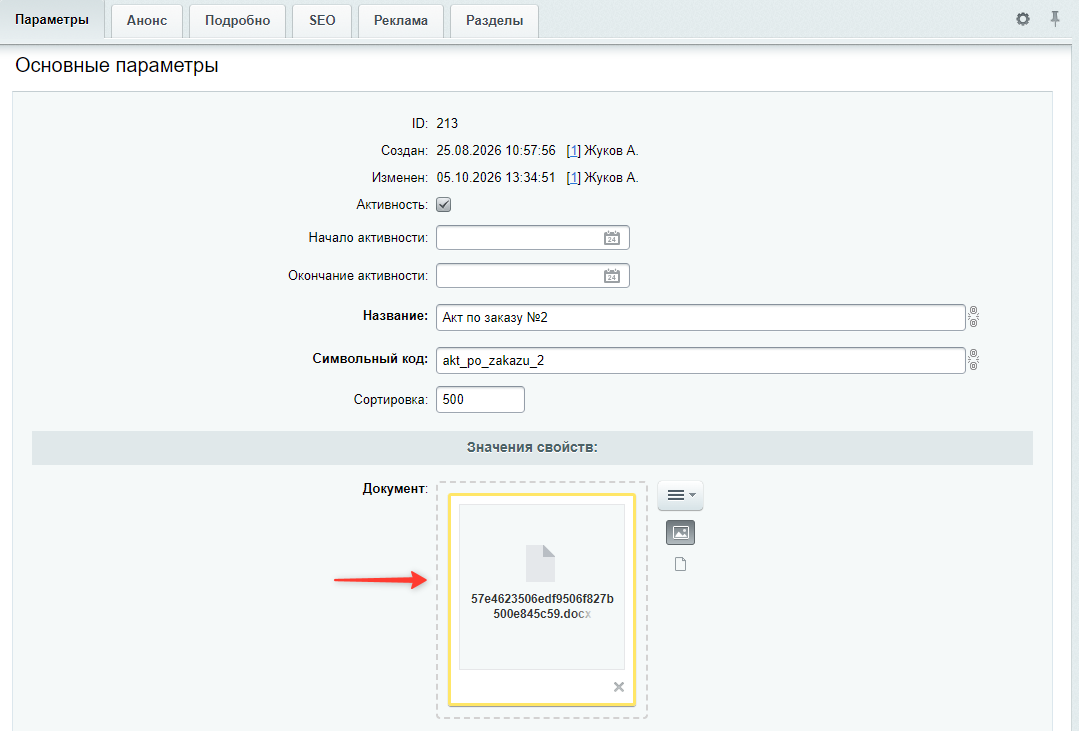Open the Реклама tab
The height and width of the screenshot is (731, 1079).
400,21
